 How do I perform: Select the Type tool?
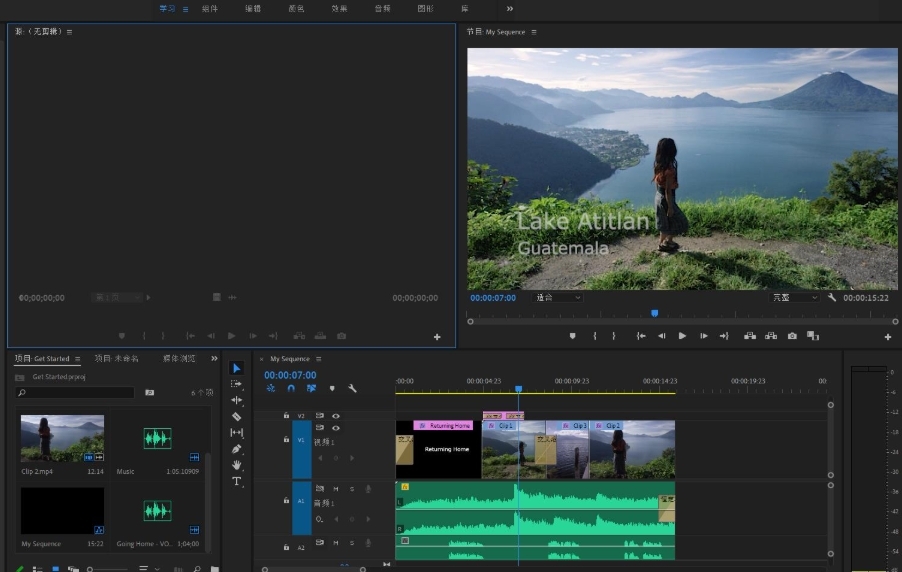(236, 481)
